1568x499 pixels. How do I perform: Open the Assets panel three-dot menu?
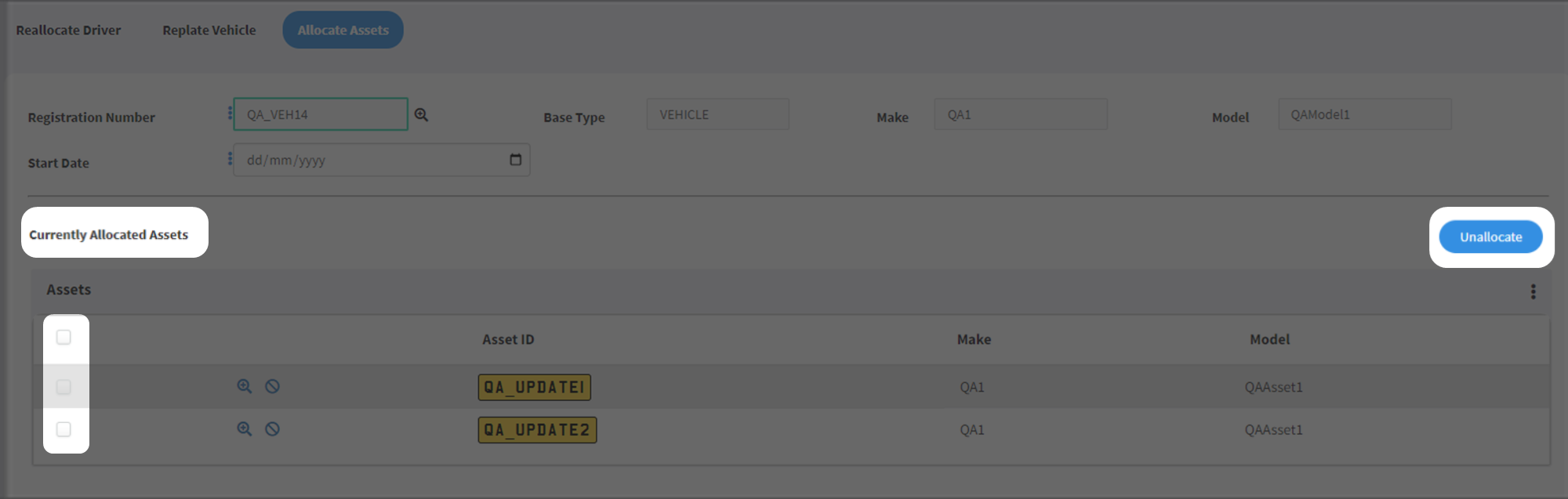1533,291
